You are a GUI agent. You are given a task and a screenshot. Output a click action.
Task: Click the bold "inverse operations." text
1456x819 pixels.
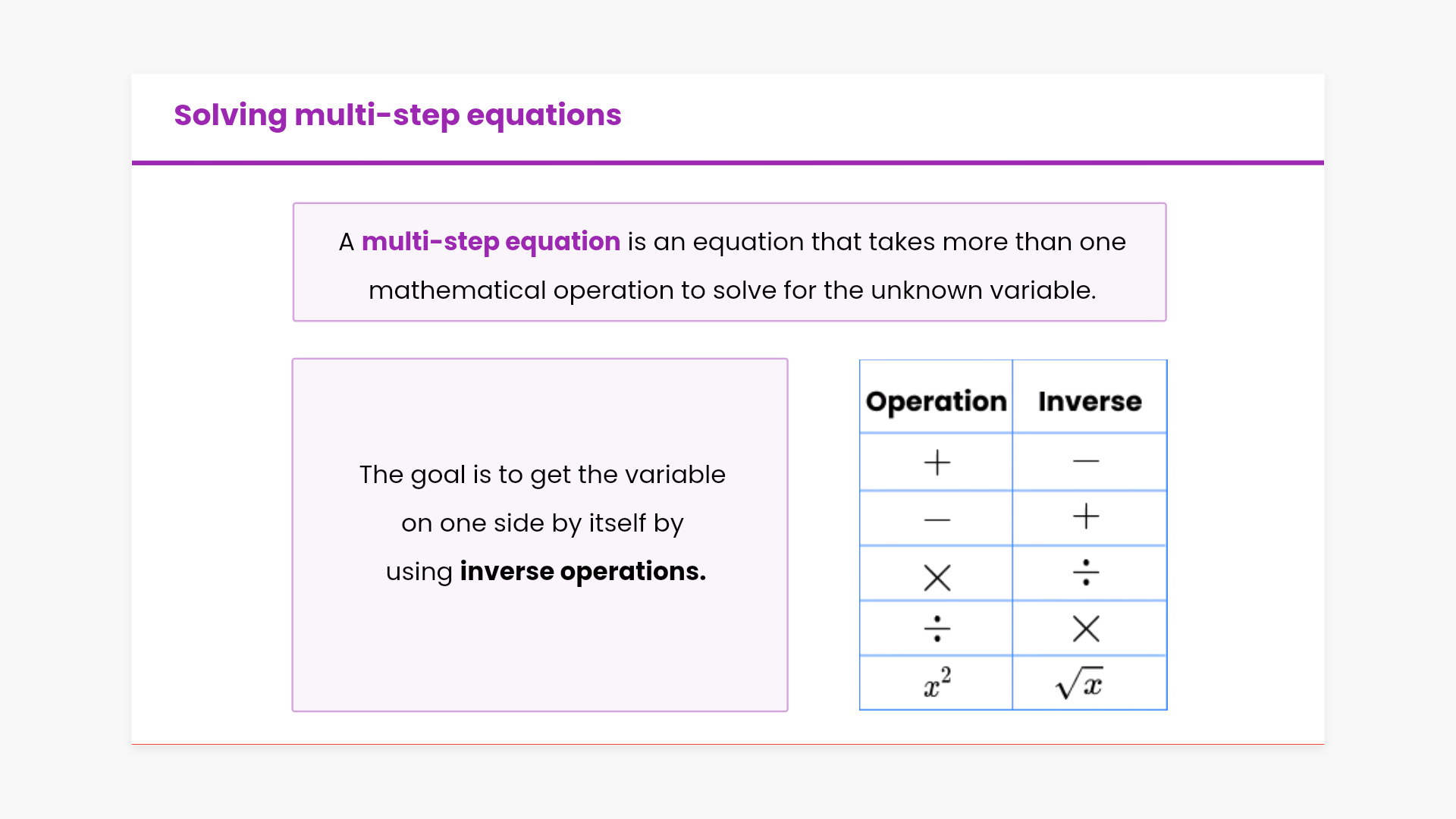(582, 572)
